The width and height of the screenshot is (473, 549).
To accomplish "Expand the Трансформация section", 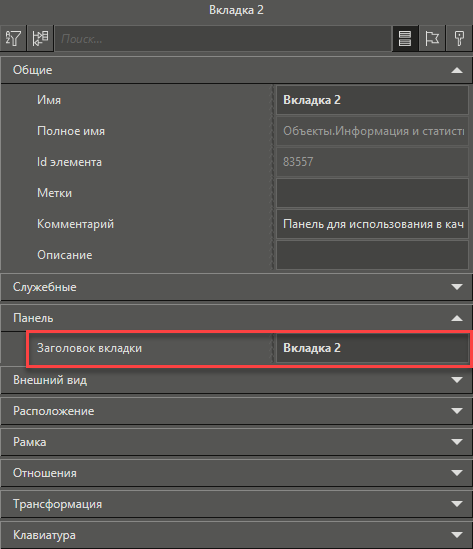I will [236, 504].
